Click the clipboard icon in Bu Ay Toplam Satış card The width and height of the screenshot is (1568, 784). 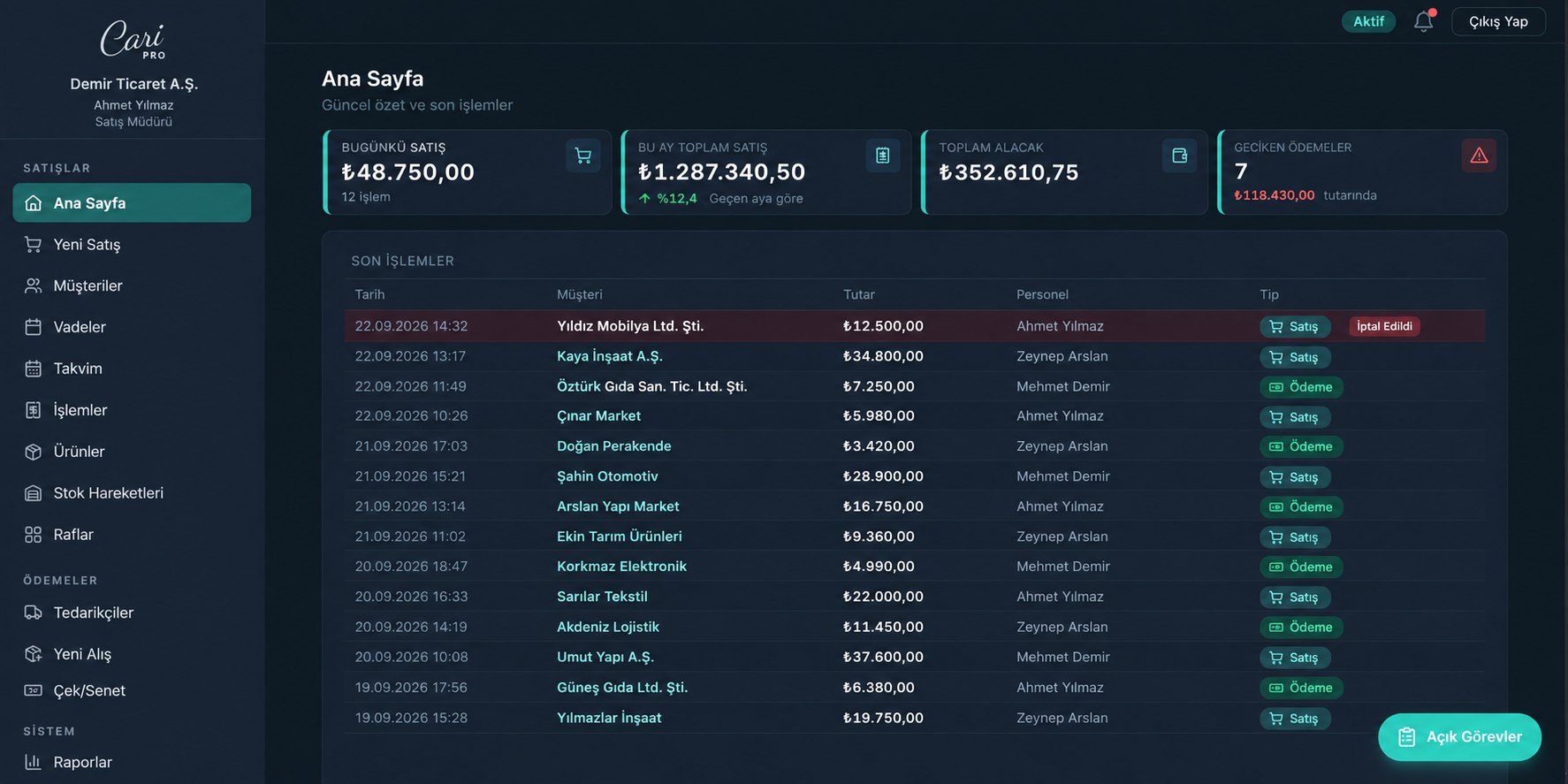882,156
